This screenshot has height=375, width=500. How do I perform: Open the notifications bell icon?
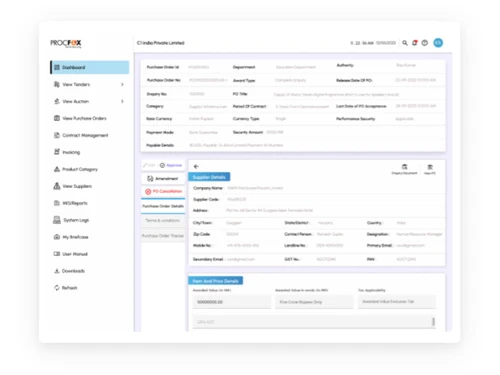415,43
